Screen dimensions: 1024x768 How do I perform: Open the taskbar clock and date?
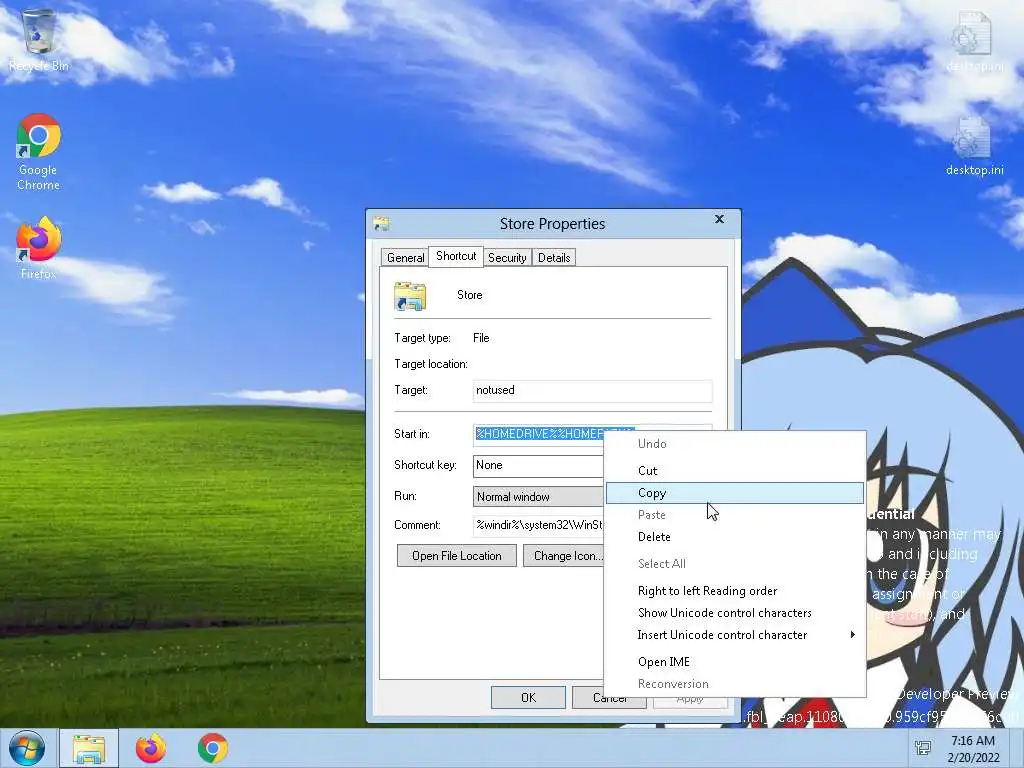click(x=973, y=748)
